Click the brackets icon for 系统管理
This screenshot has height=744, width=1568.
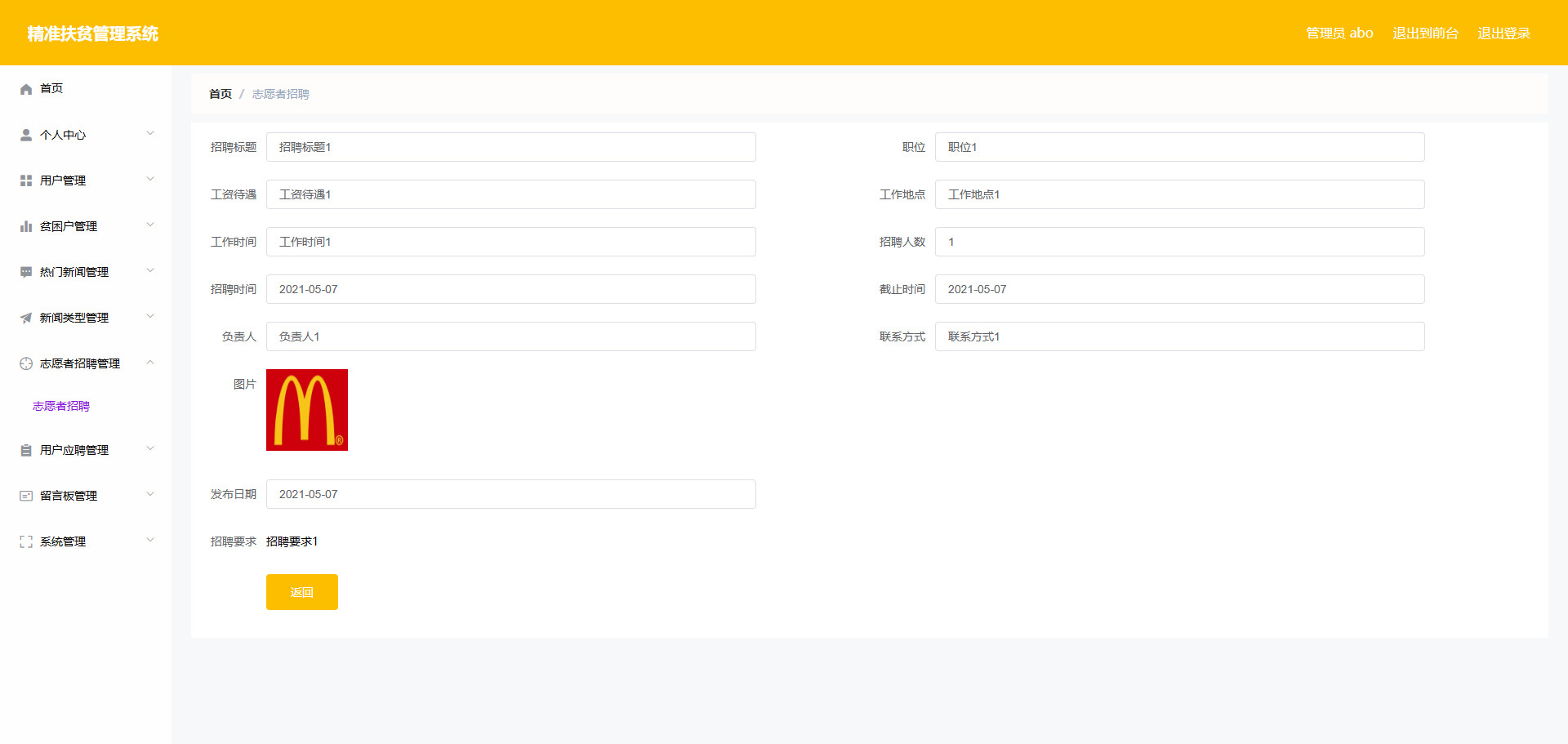coord(26,541)
